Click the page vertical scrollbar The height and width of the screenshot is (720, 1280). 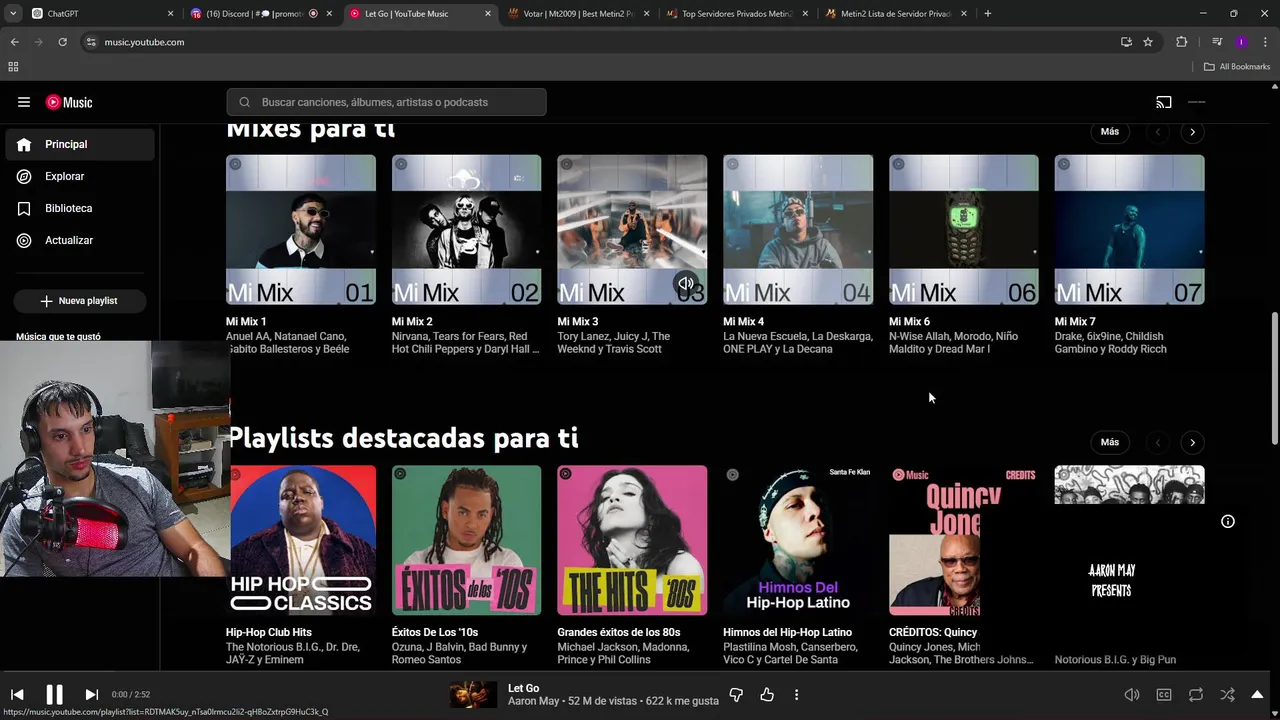coord(1274,380)
